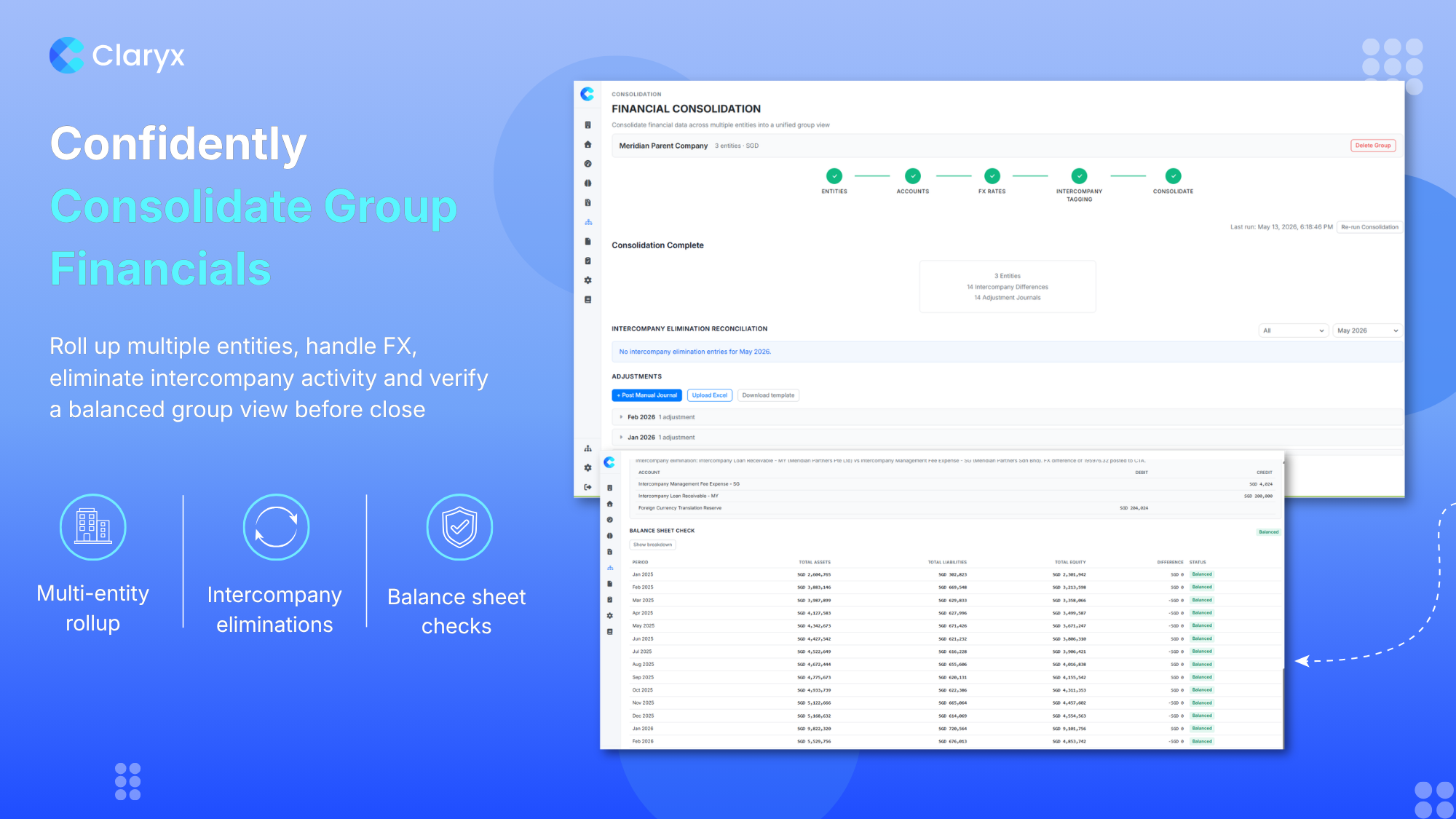Open the building icon in the consolidation window sidebar
Image resolution: width=1456 pixels, height=819 pixels.
[x=587, y=125]
